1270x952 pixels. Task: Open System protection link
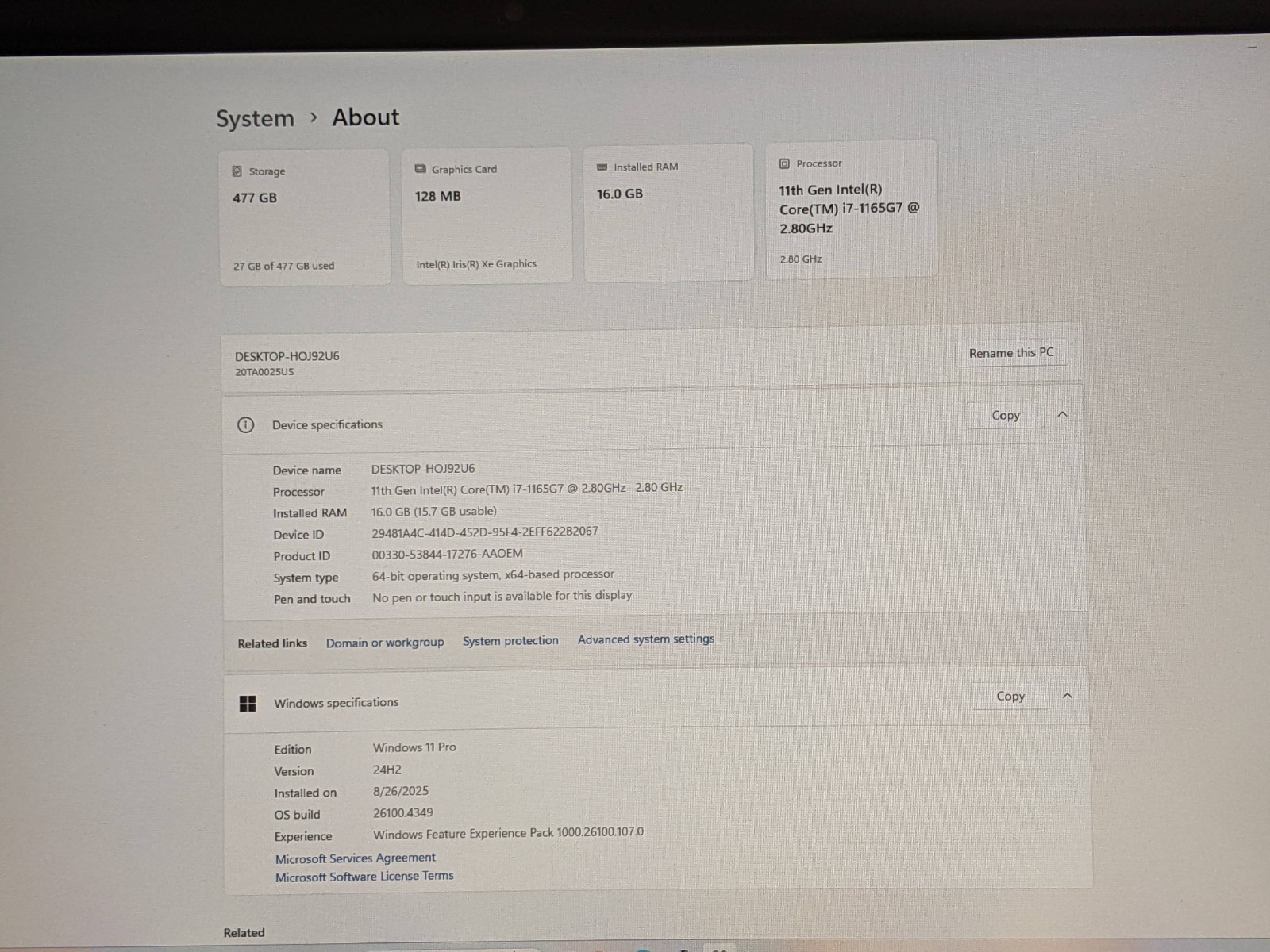(510, 641)
